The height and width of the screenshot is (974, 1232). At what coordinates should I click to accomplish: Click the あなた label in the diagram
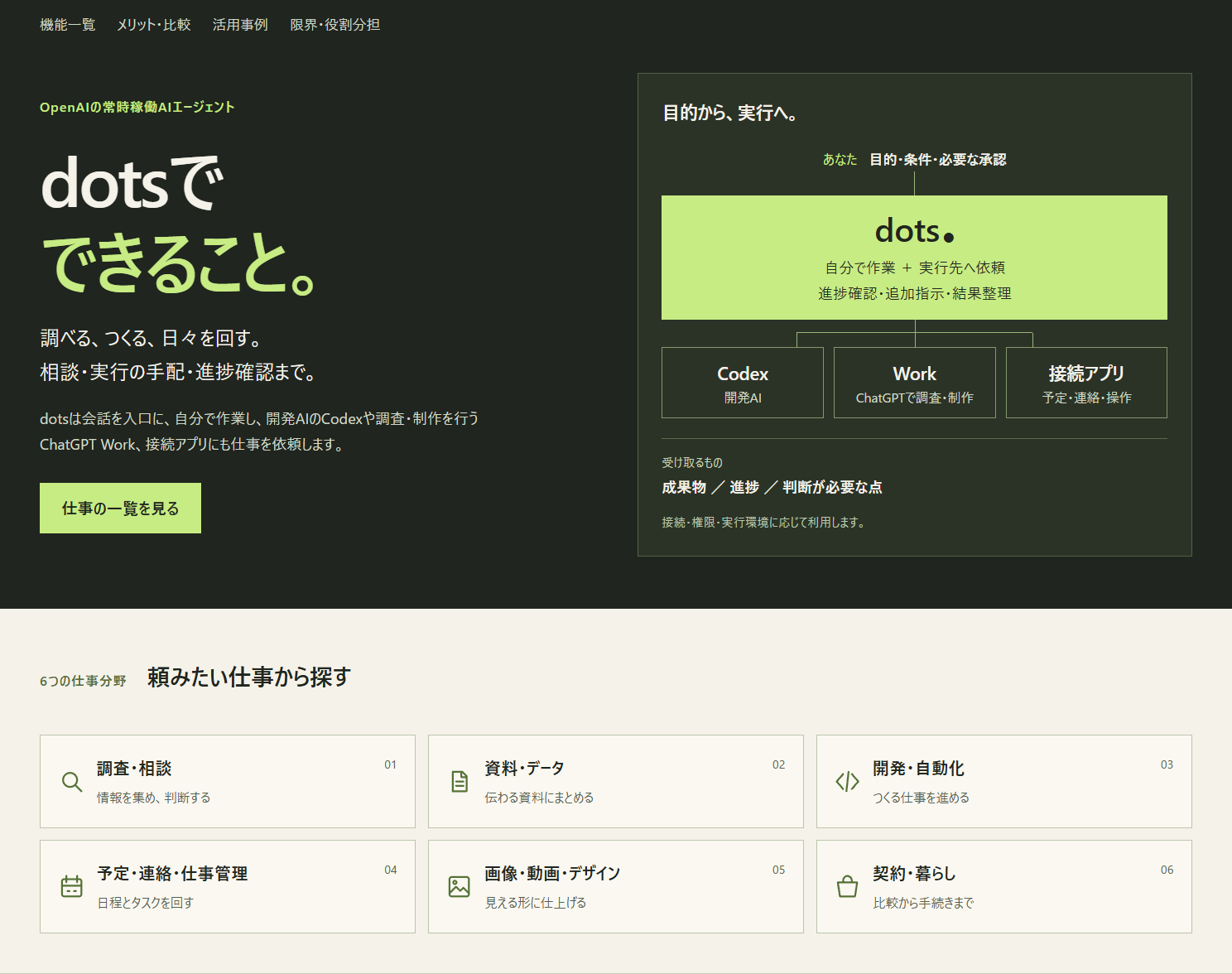coord(840,160)
